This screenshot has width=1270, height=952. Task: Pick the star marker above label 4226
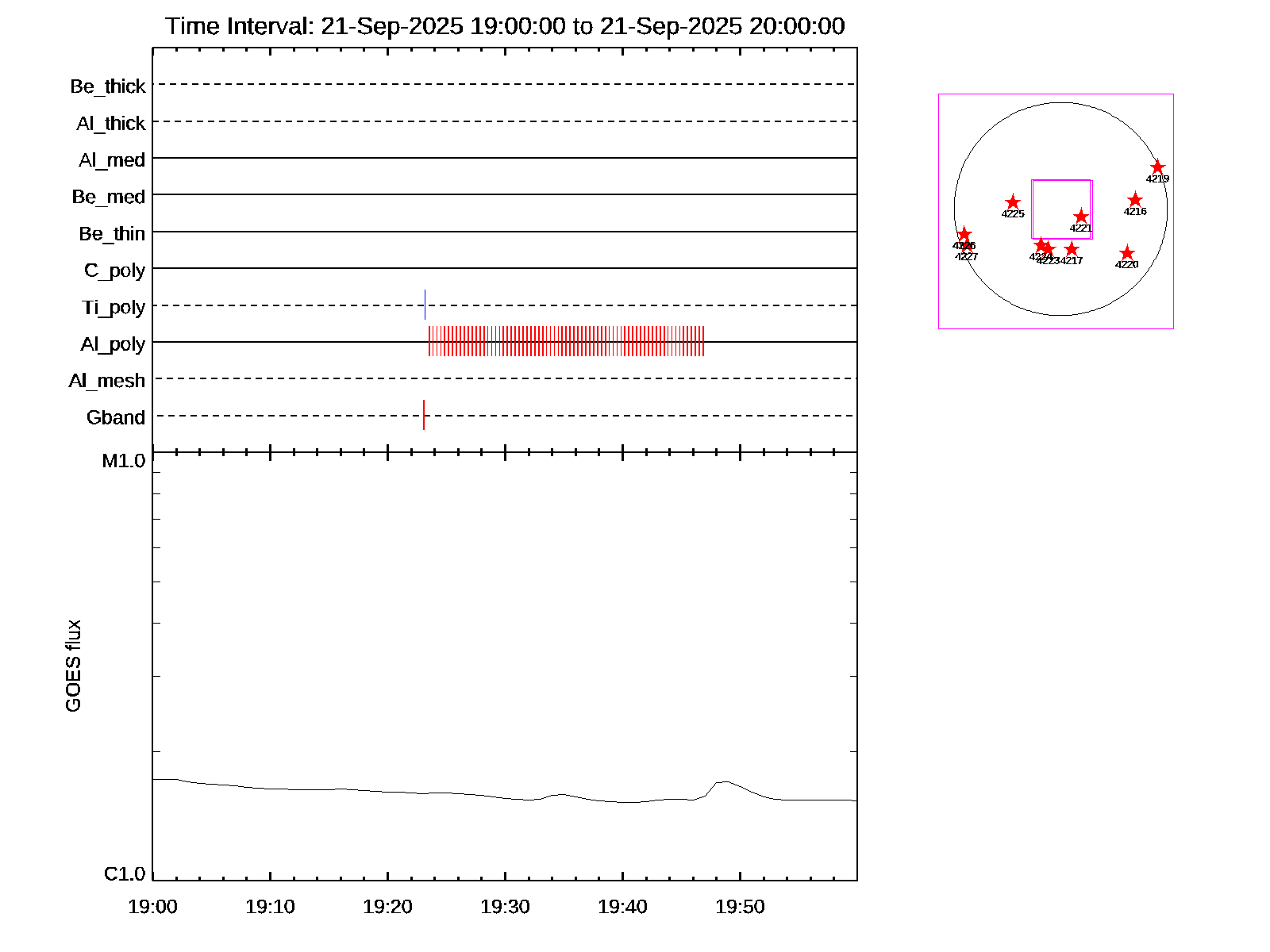coord(964,234)
